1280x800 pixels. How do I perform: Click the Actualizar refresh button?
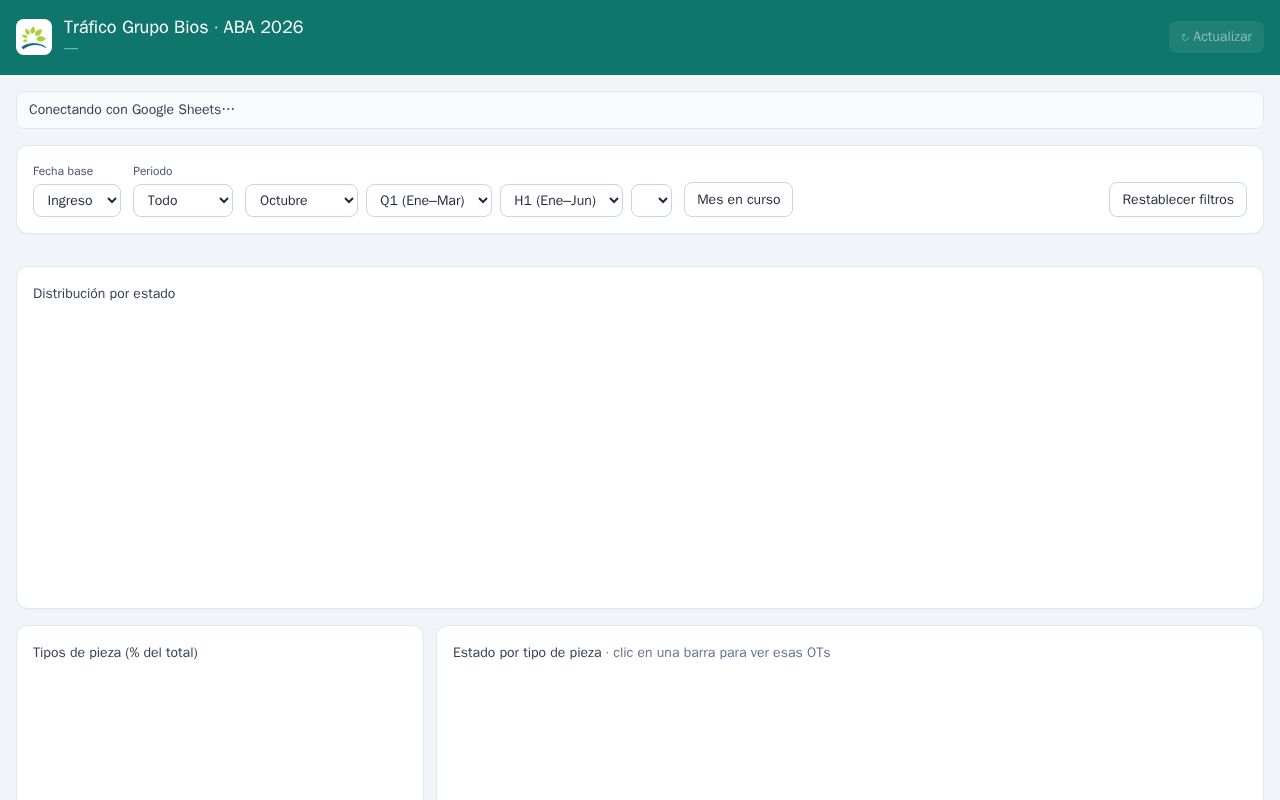click(x=1216, y=37)
